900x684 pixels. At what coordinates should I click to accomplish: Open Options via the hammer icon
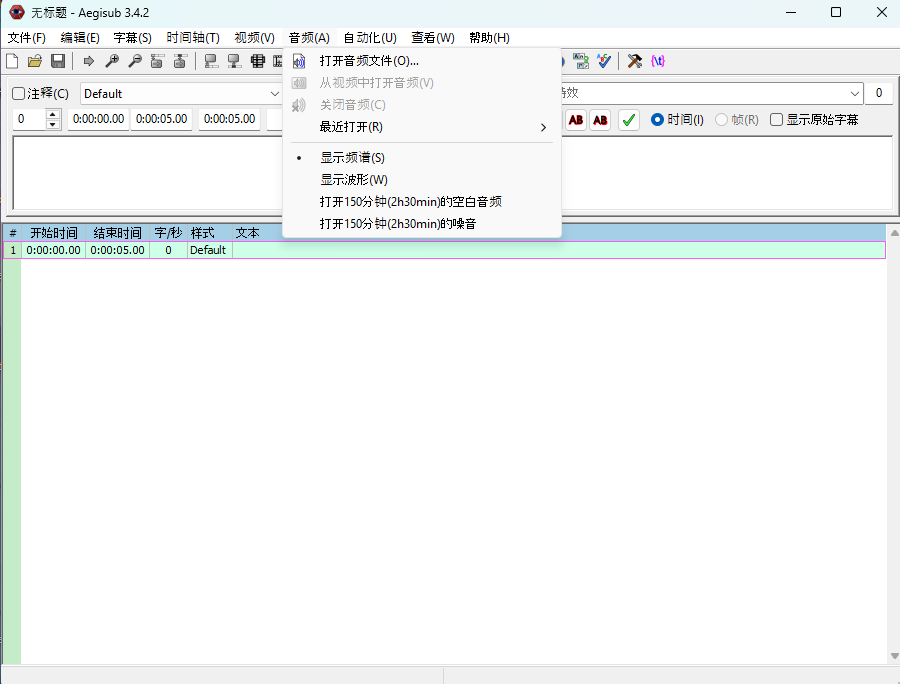[x=634, y=61]
